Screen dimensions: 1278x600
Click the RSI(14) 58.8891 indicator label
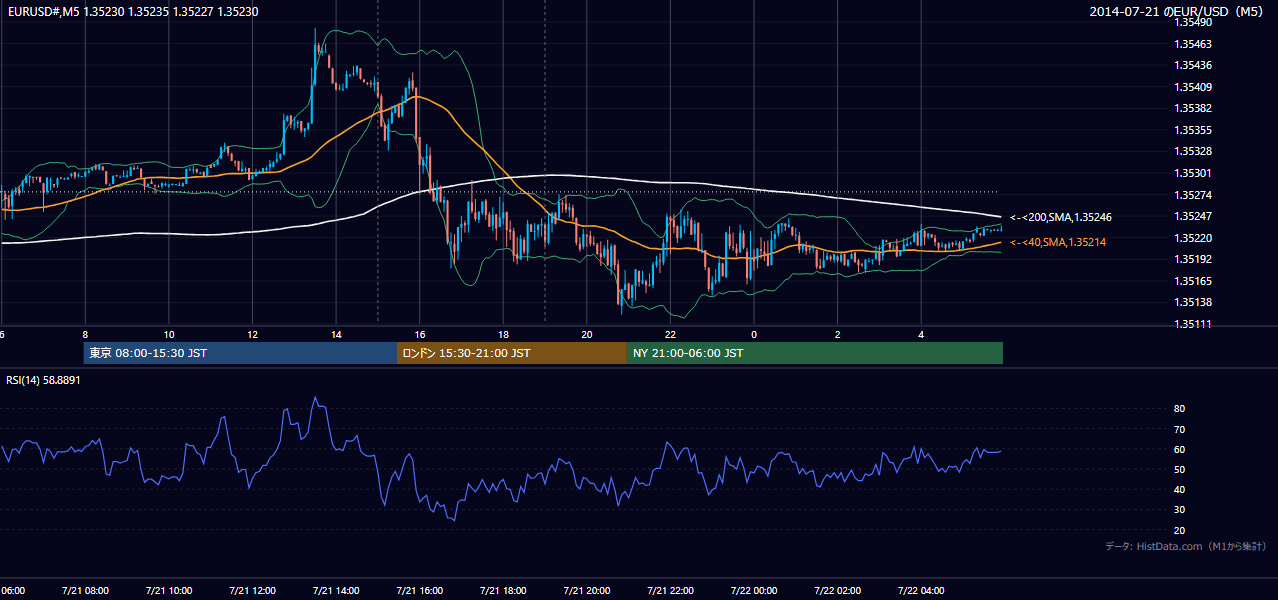coord(43,380)
